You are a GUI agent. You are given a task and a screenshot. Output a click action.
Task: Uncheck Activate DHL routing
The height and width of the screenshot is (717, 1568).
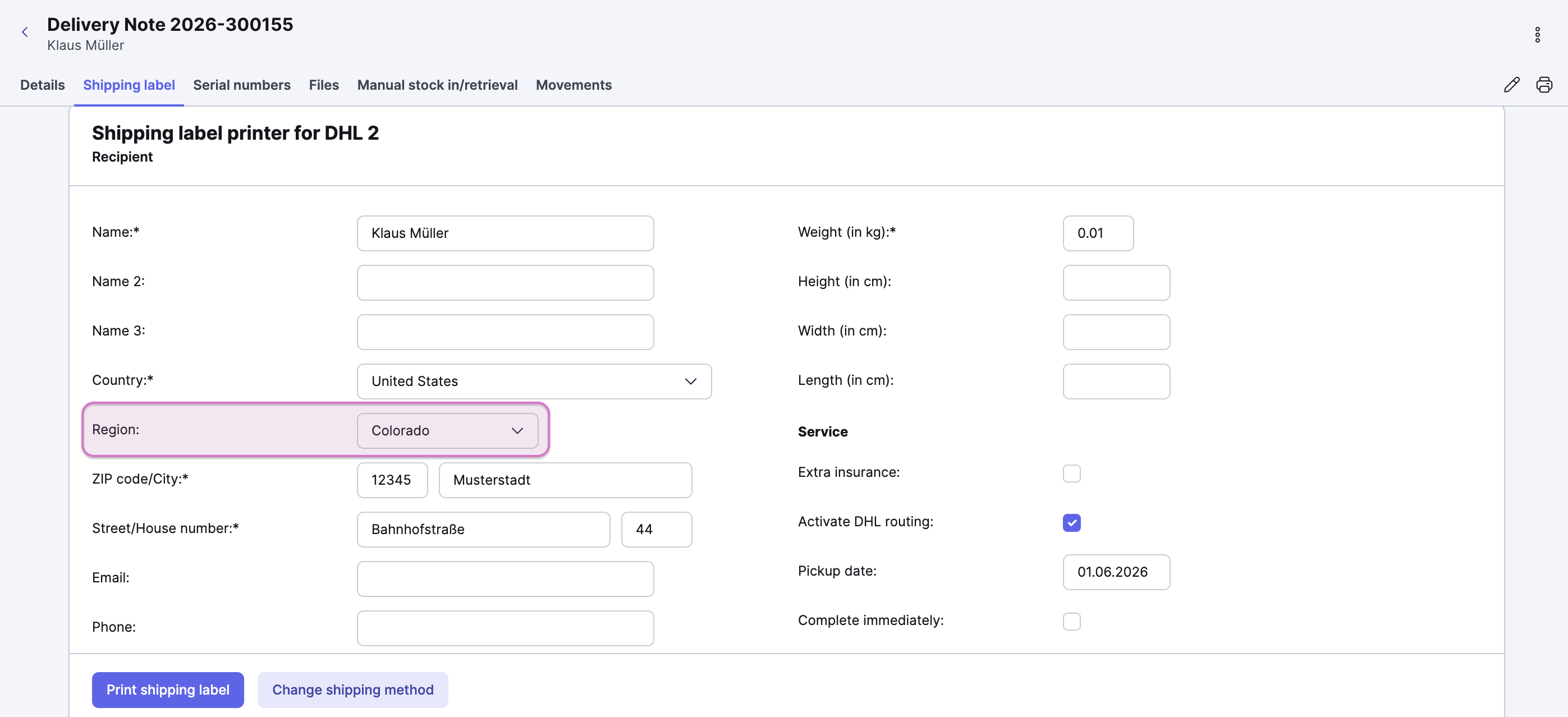(1071, 522)
